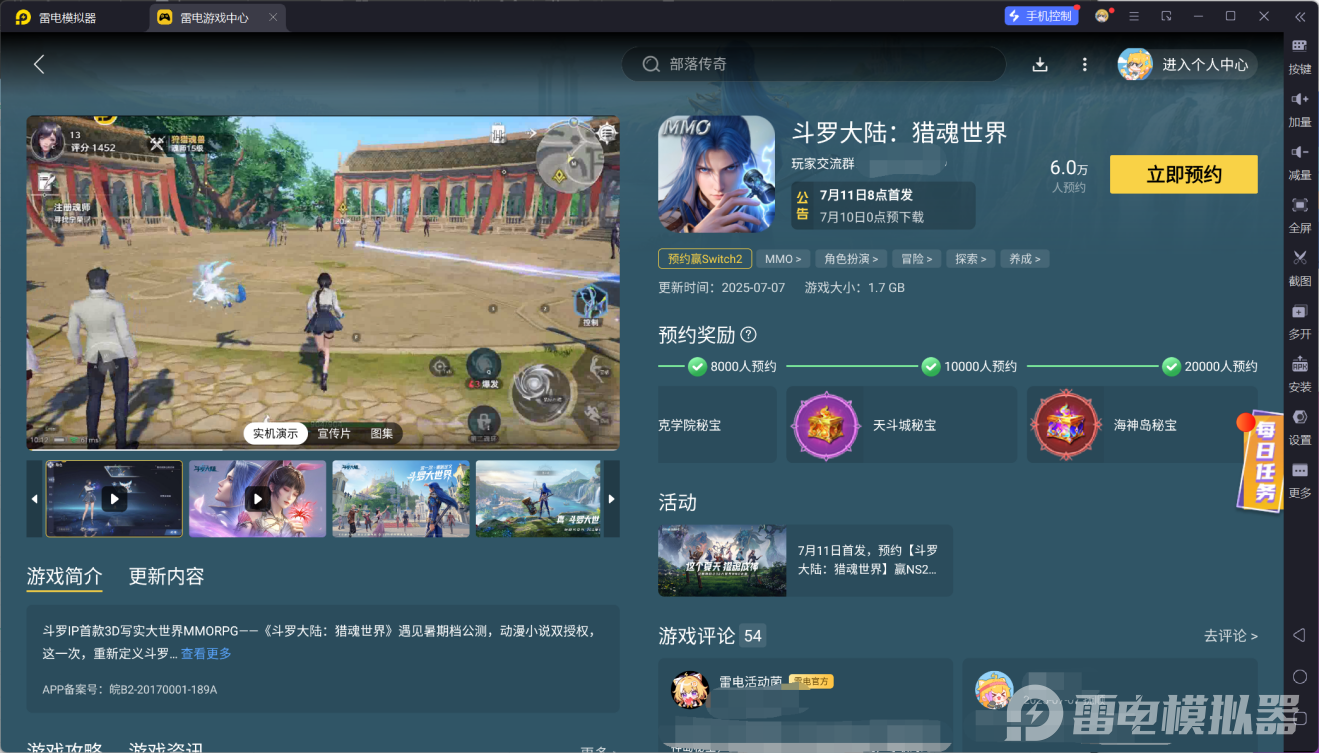The height and width of the screenshot is (753, 1319).
Task: Select the 实机演示 media tab
Action: (x=275, y=433)
